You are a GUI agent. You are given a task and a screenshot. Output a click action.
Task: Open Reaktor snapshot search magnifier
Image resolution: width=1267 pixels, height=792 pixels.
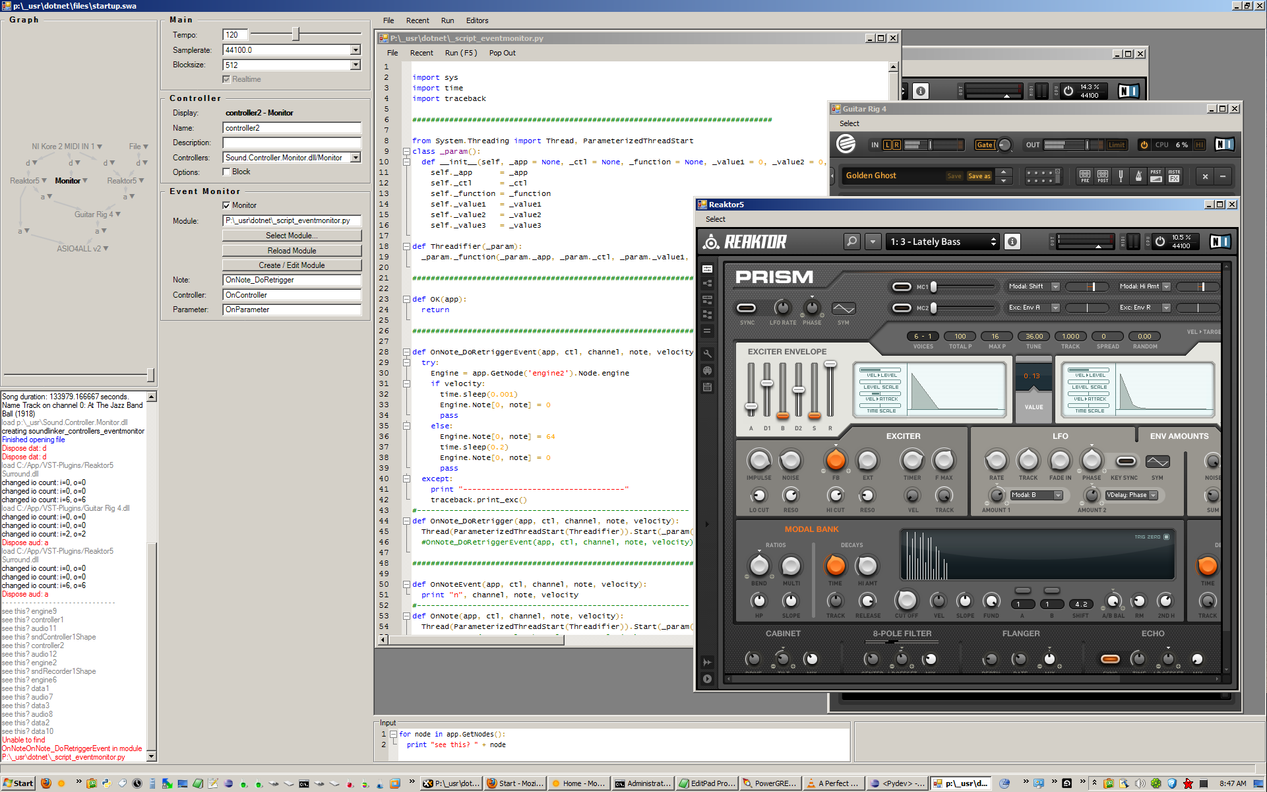coord(851,241)
